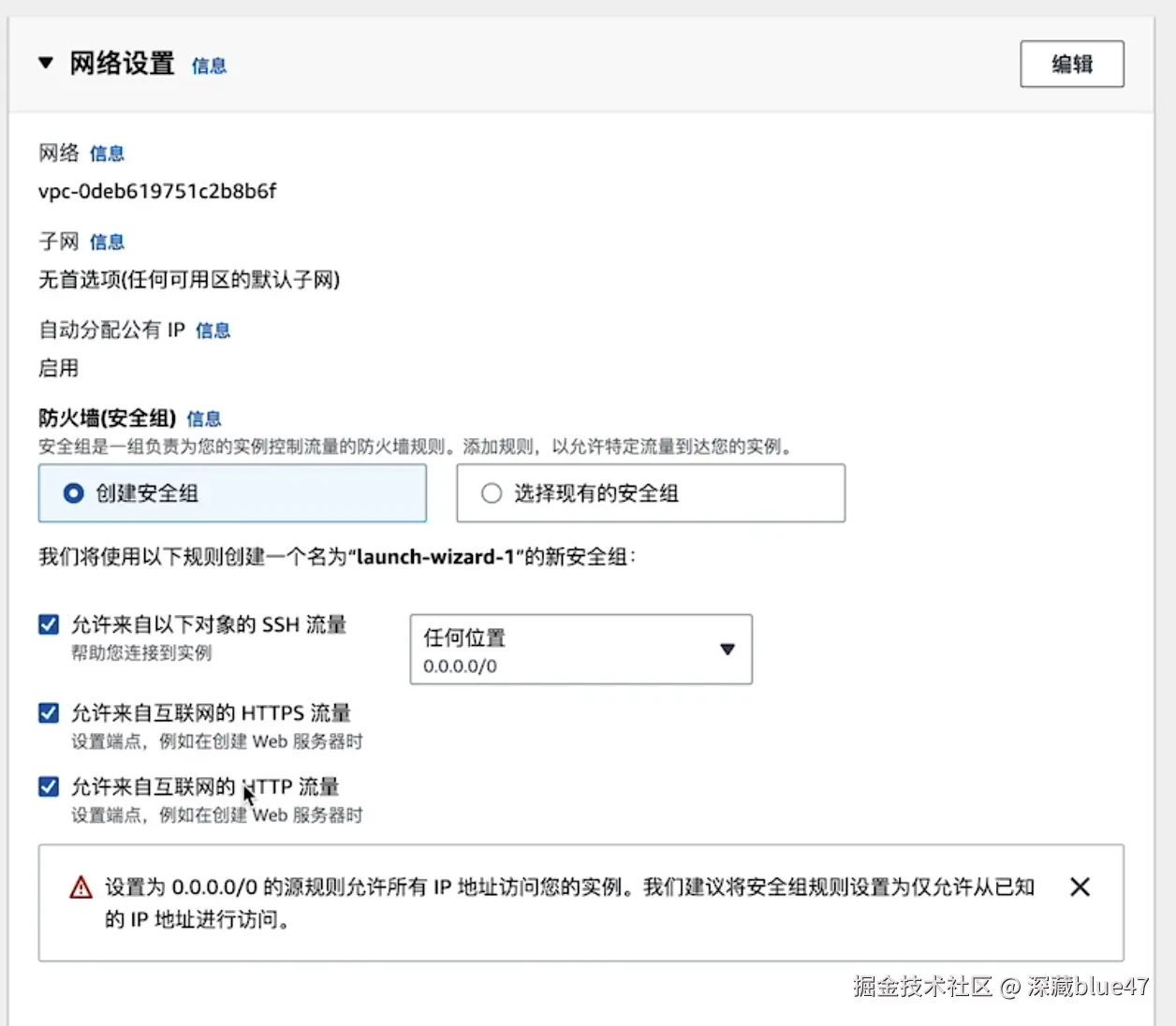
Task: Uncheck the allow HTTPS traffic checkbox
Action: click(49, 713)
